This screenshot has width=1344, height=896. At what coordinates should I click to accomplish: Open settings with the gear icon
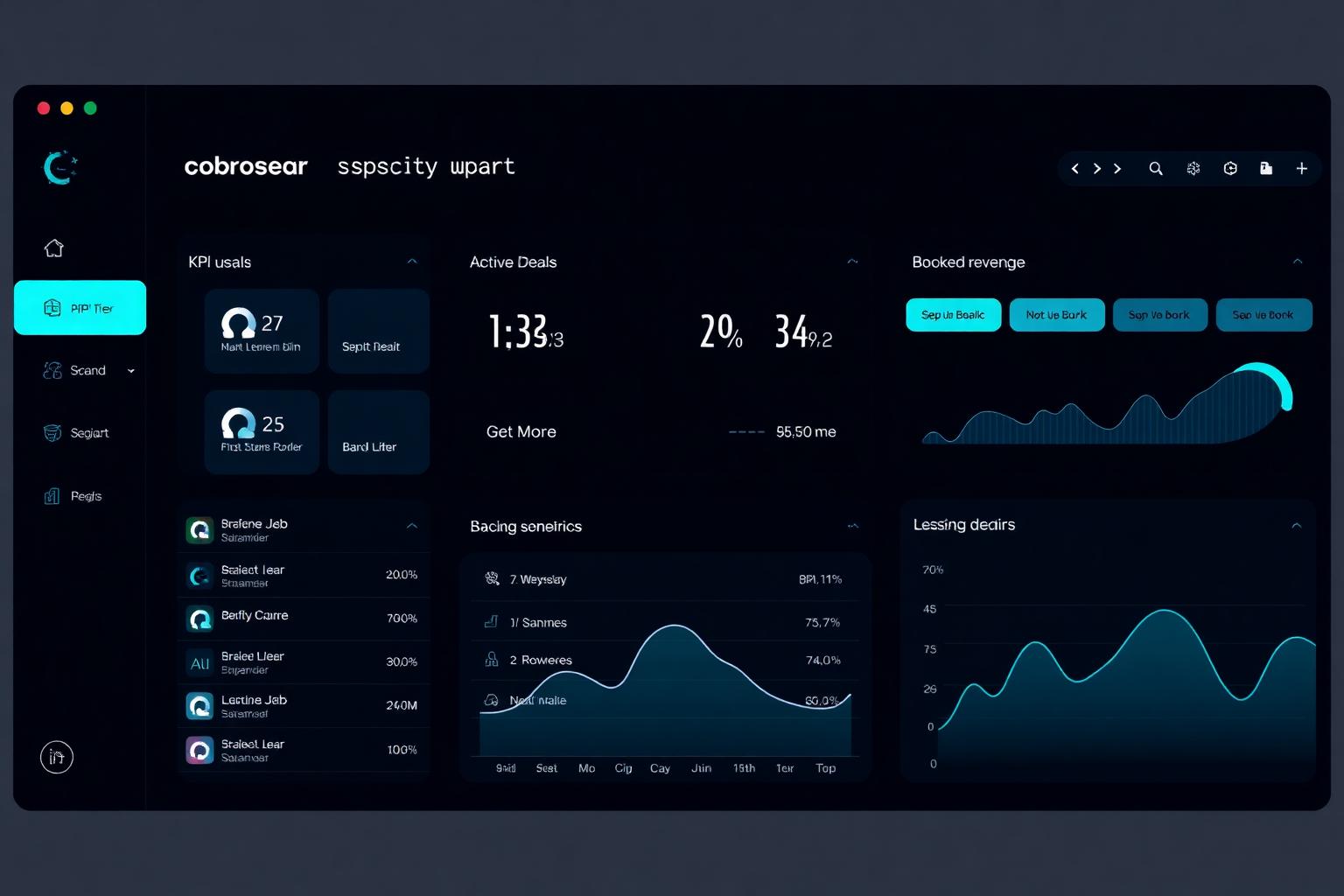[x=1193, y=169]
